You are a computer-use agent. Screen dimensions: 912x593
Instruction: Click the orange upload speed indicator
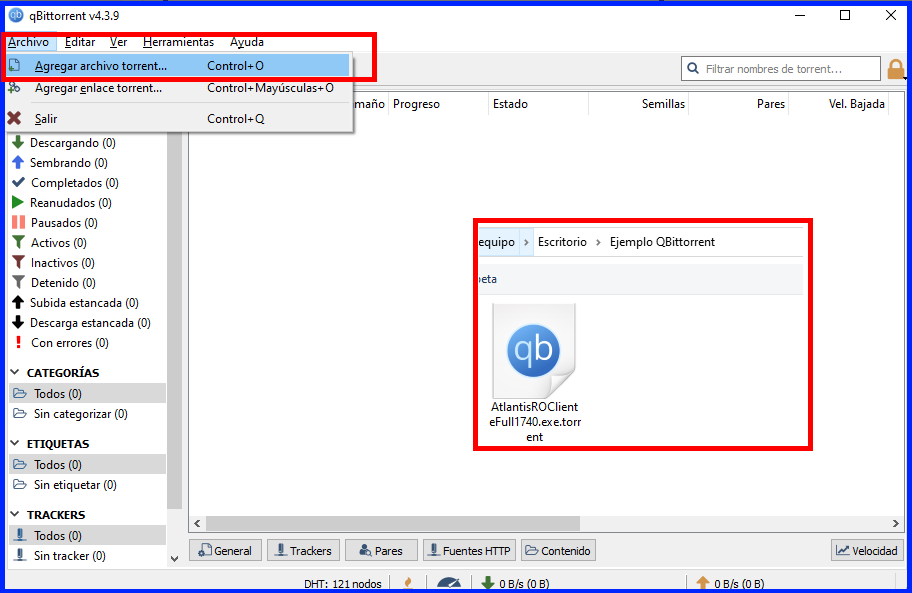tap(730, 583)
